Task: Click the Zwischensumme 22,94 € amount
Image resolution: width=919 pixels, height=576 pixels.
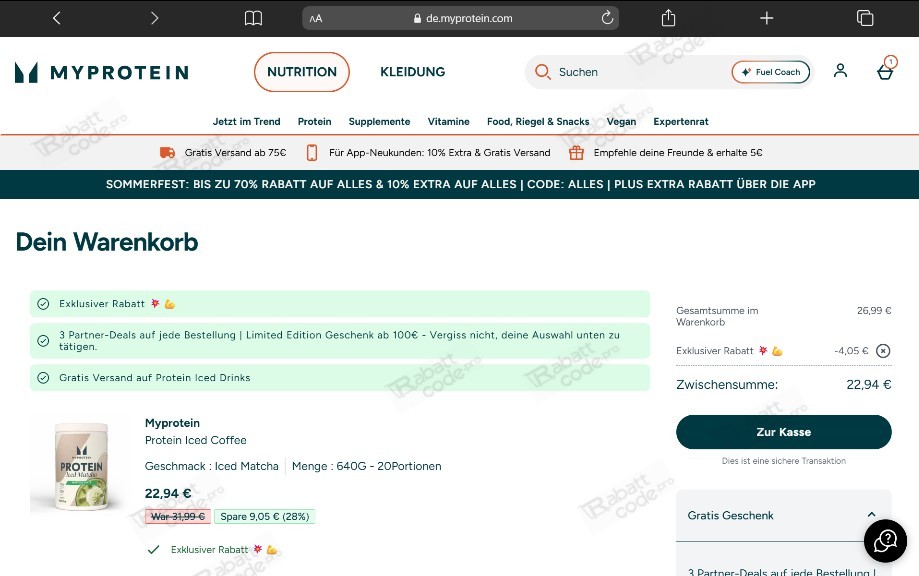Action: point(869,385)
